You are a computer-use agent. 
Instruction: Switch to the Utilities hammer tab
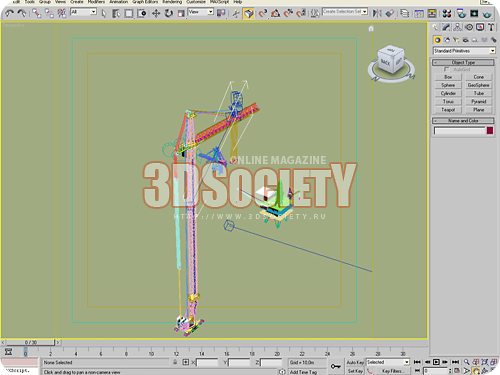pos(491,27)
